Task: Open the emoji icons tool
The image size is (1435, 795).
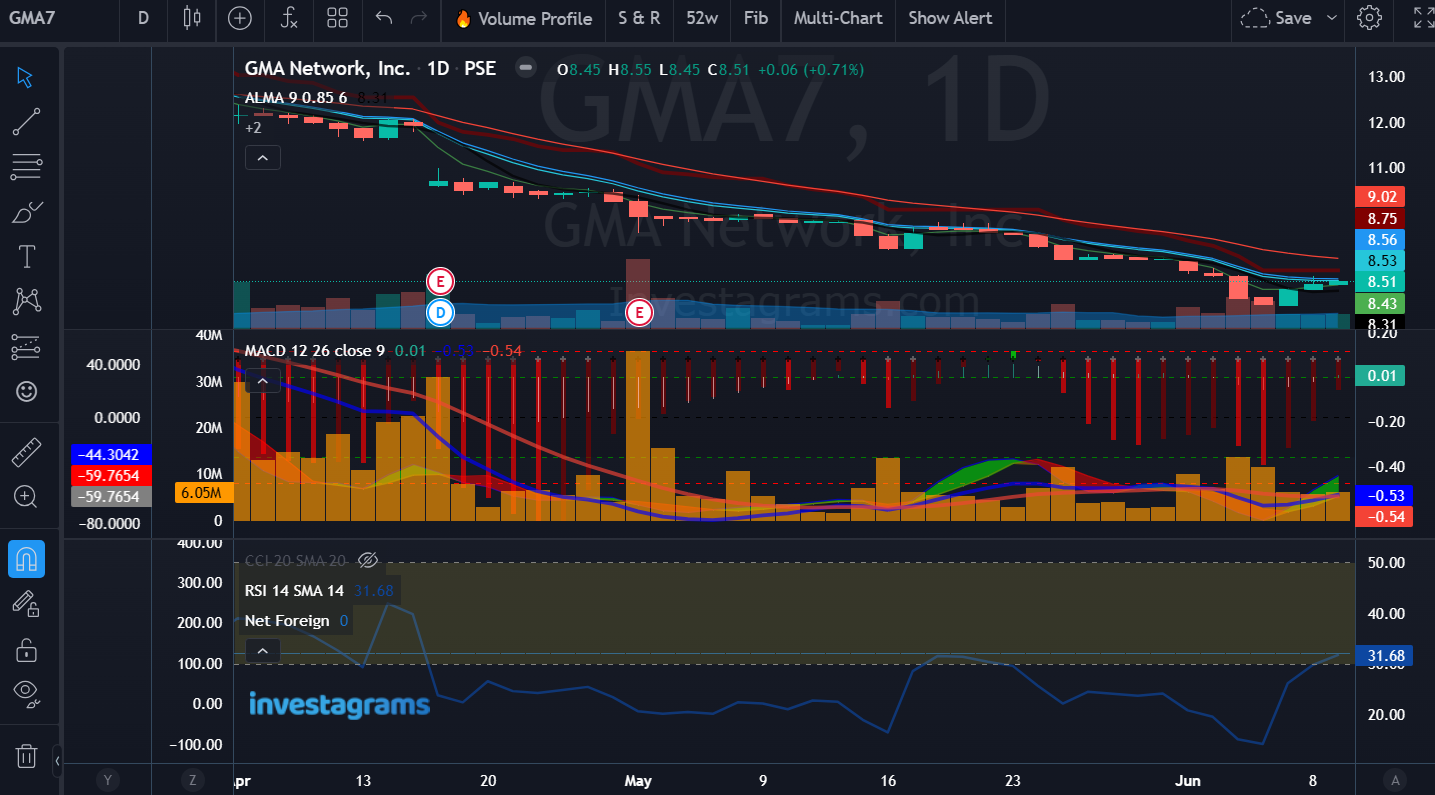Action: point(26,391)
